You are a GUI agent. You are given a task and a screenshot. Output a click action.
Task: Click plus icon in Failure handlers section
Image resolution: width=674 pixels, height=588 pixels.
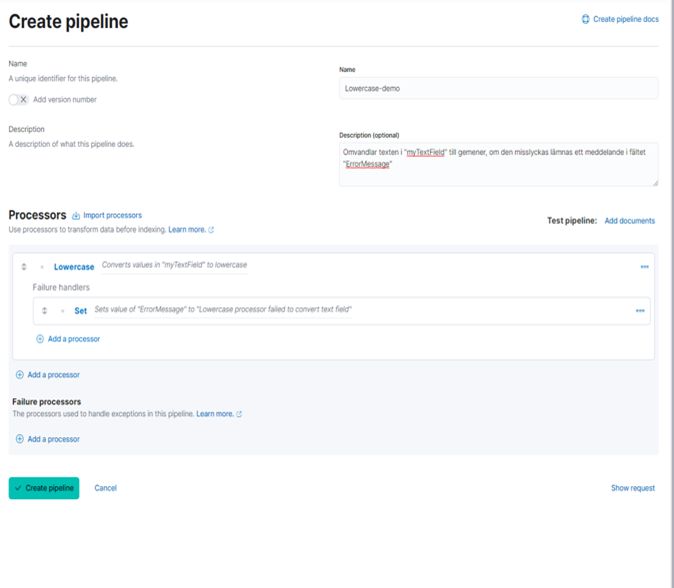[40, 339]
